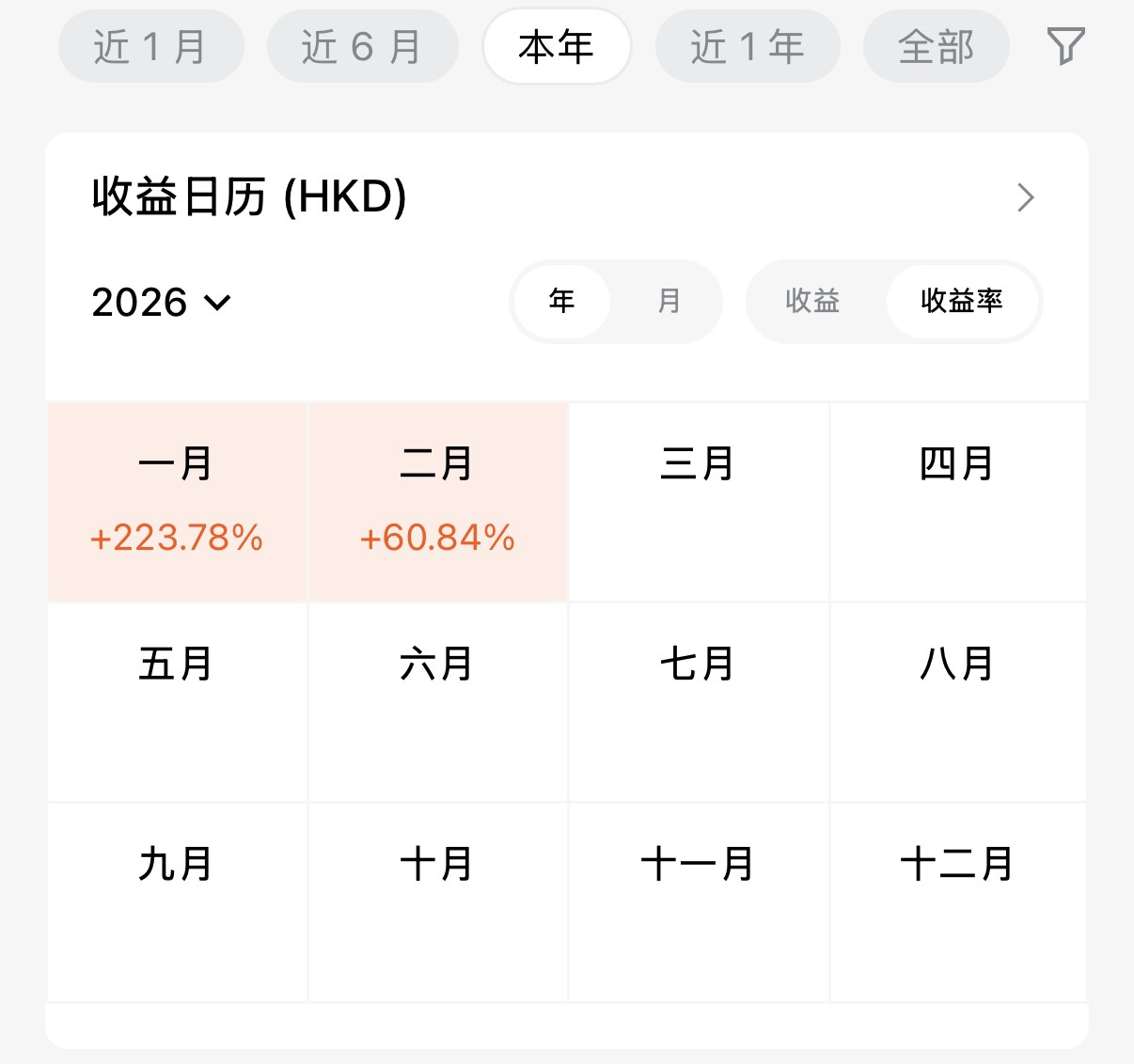Toggle display to 收益率 percentage

pos(962,301)
